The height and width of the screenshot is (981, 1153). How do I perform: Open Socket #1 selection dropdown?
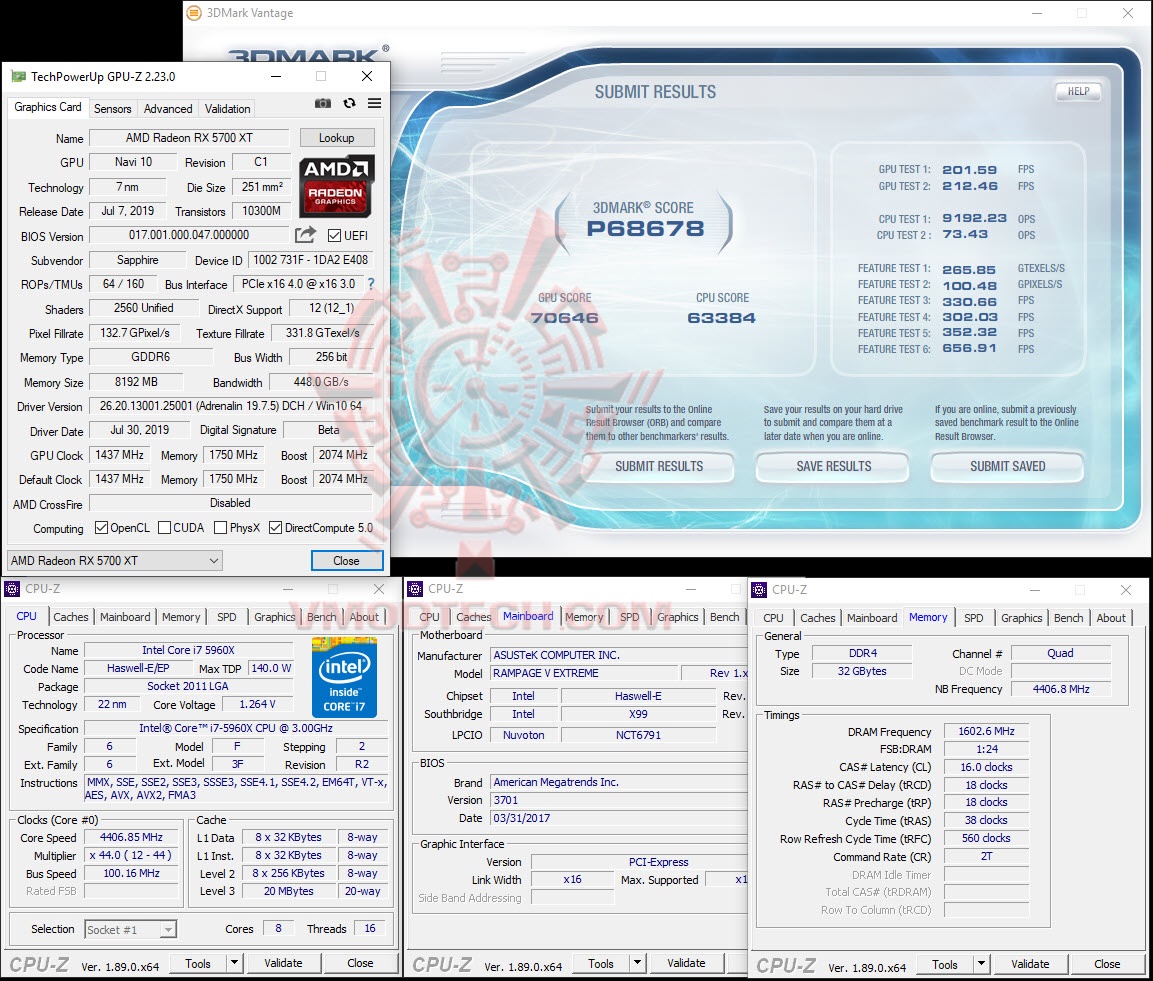click(x=130, y=930)
